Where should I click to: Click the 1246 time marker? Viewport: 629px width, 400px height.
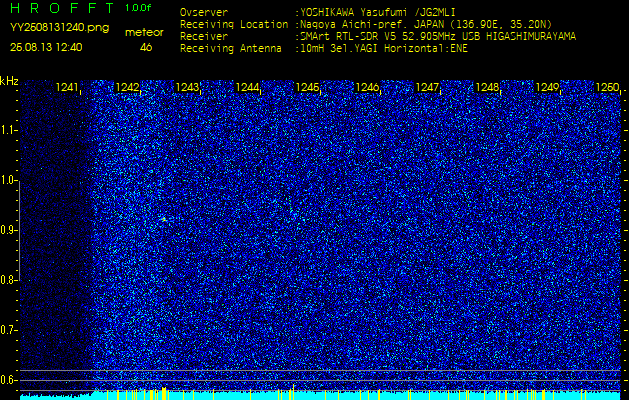tap(367, 87)
